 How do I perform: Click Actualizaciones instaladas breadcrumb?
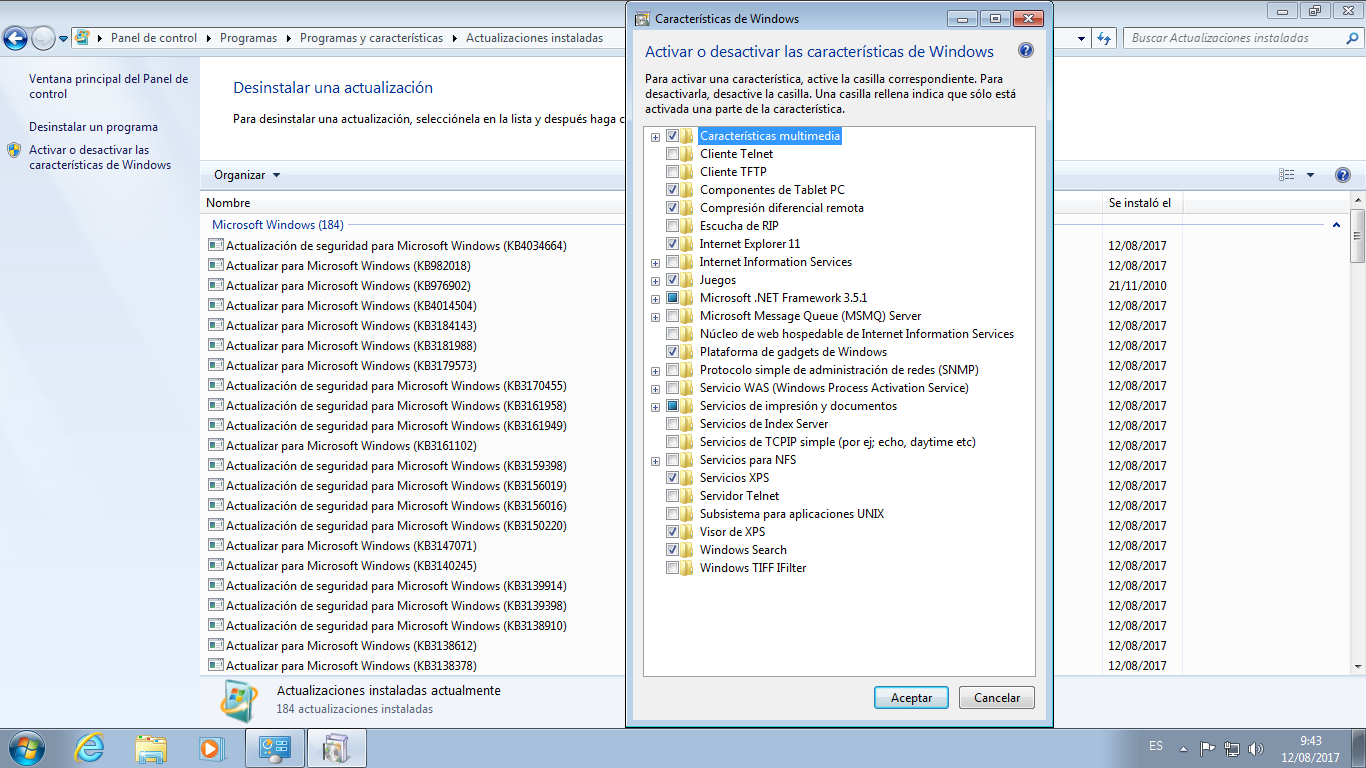point(534,38)
